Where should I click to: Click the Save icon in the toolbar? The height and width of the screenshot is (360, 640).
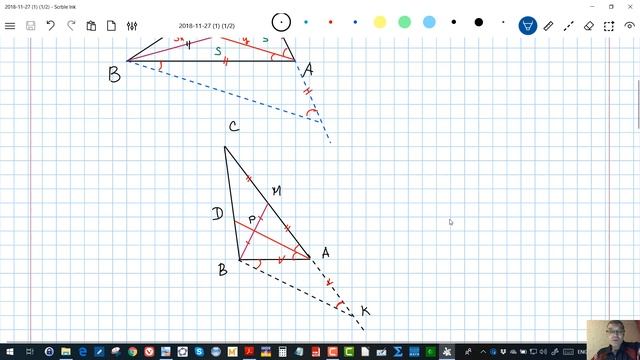click(x=30, y=26)
